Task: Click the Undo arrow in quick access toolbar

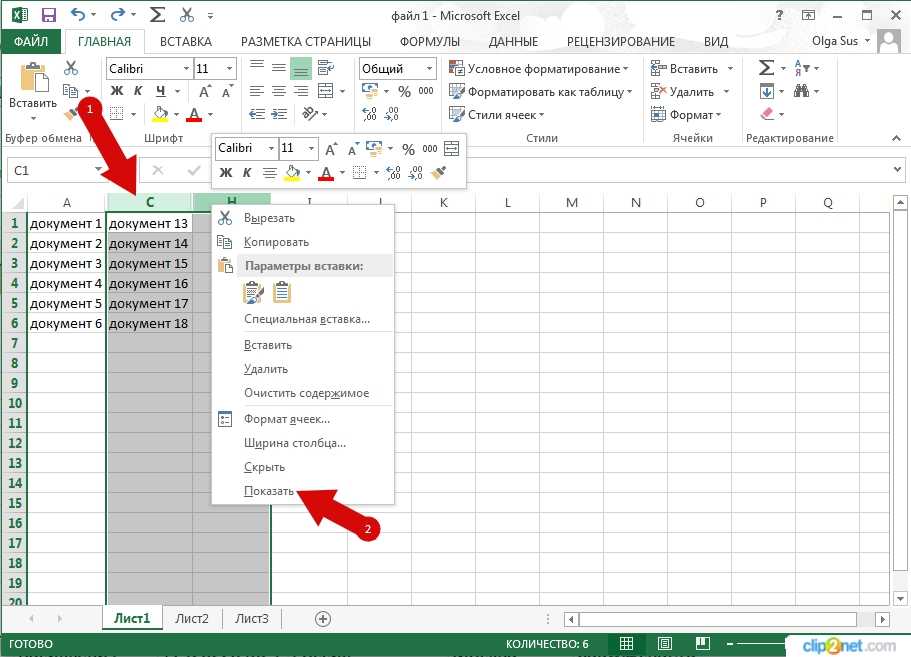Action: 78,15
